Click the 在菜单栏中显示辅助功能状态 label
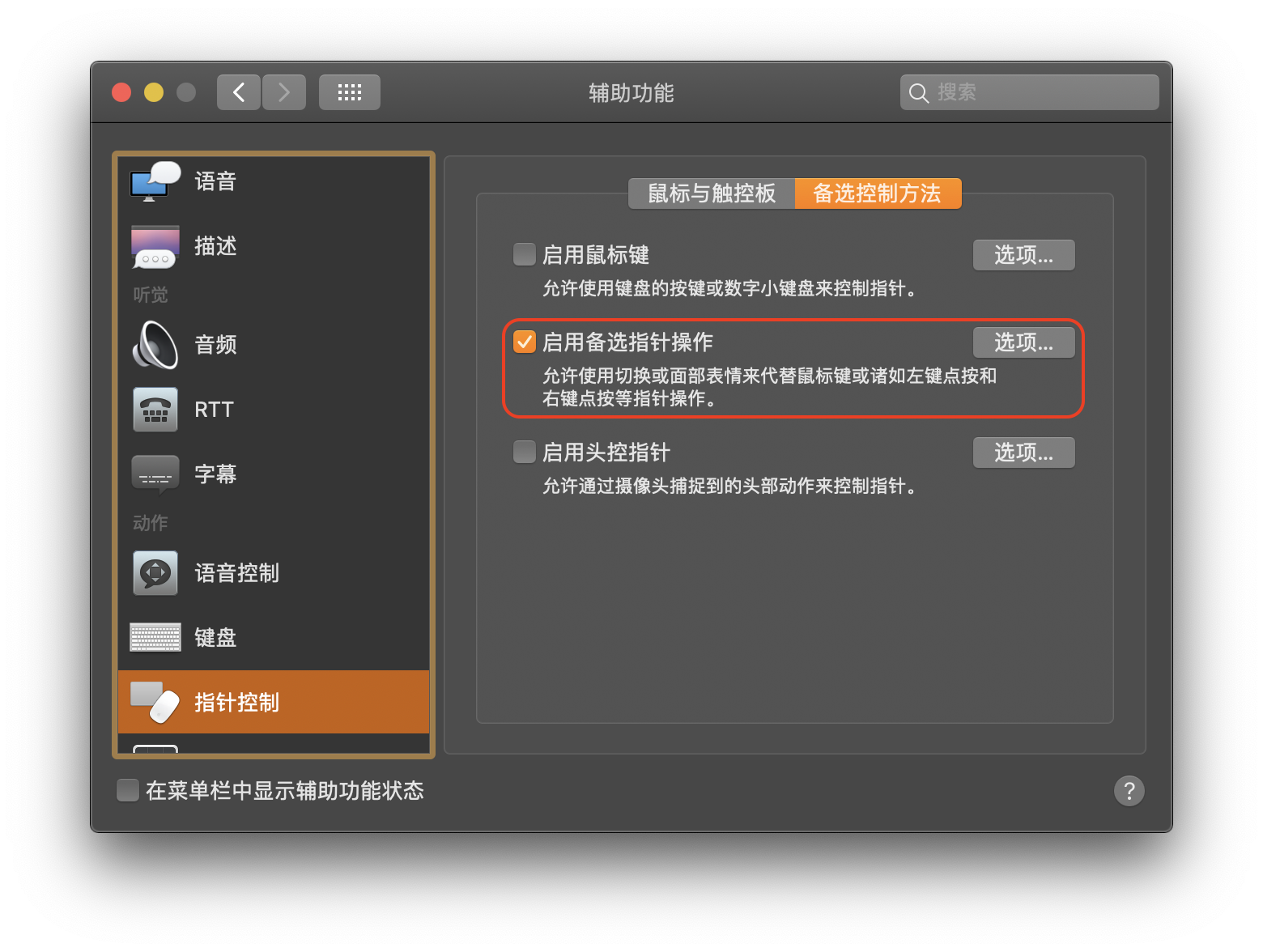1263x952 pixels. point(285,791)
